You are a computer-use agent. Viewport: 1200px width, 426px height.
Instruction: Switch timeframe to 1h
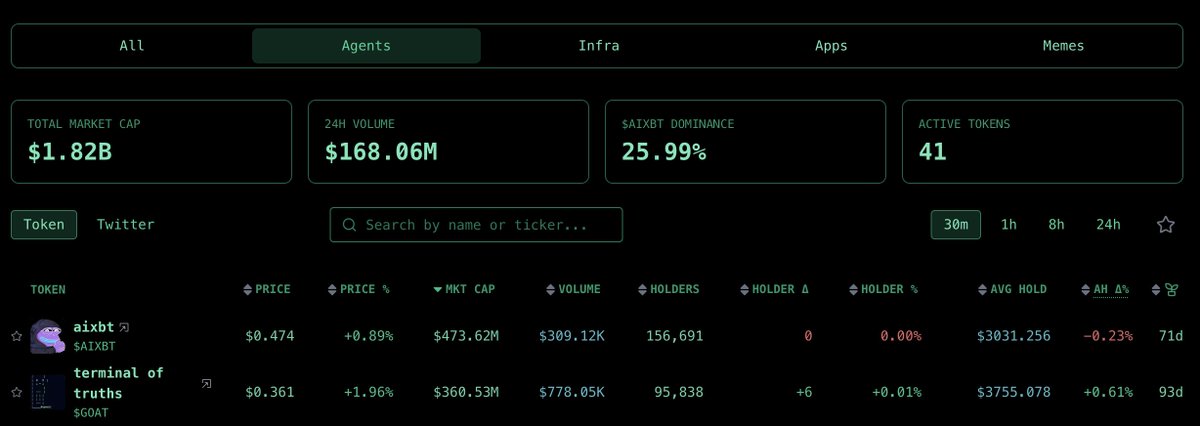coord(1009,225)
